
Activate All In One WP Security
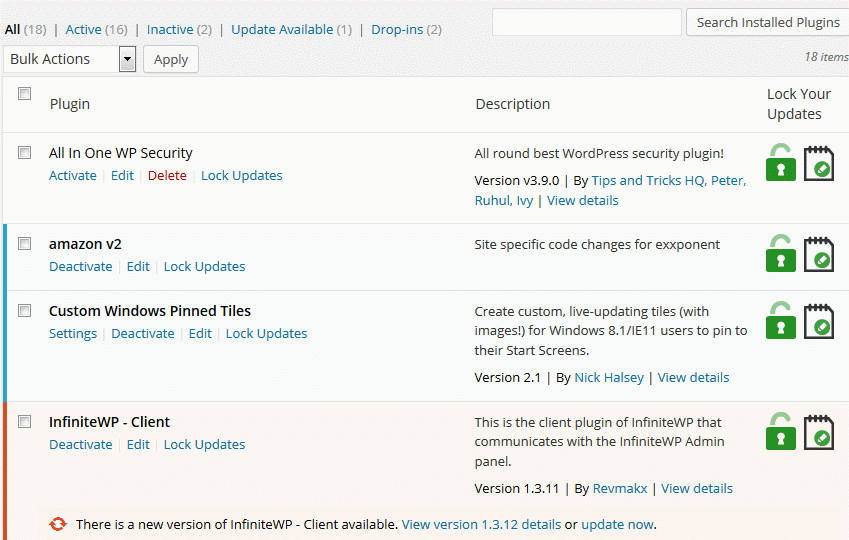pos(73,175)
